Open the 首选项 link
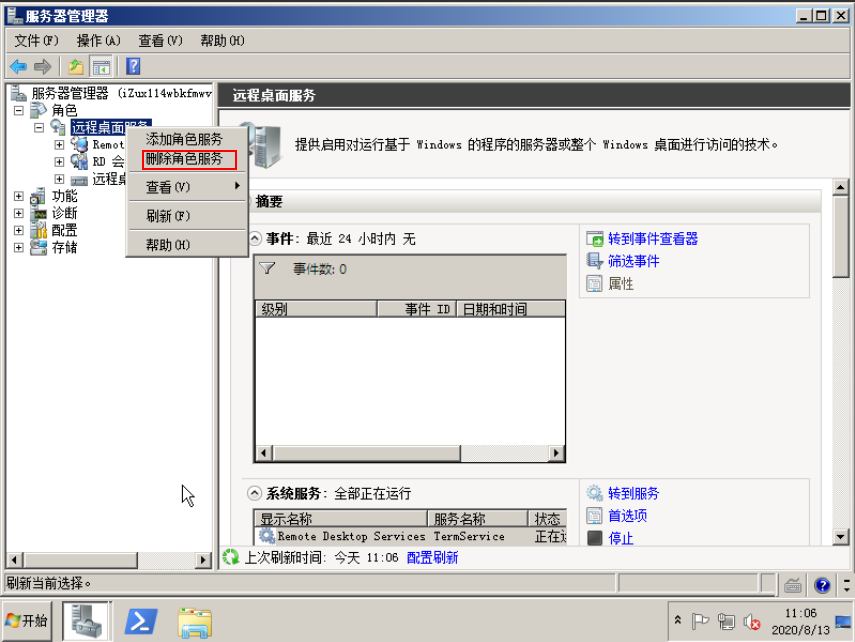Screen dimensions: 855x642 [x=628, y=516]
